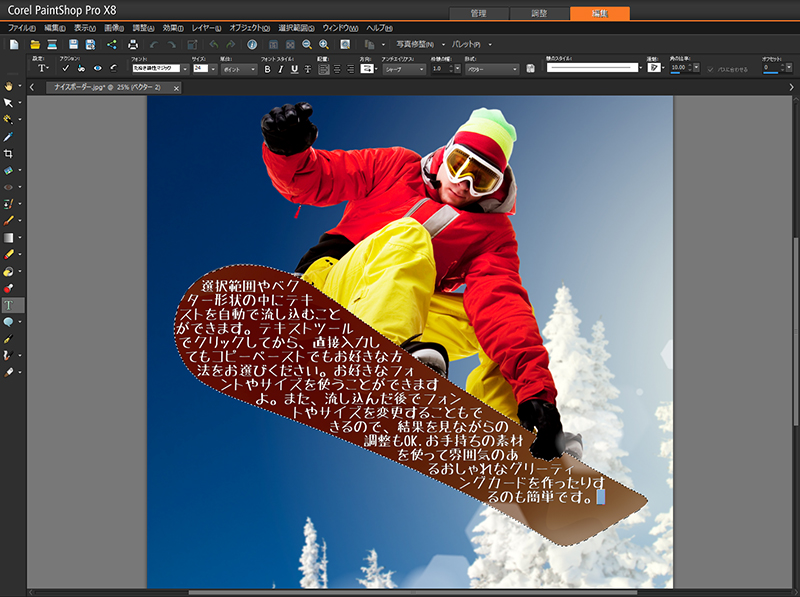Select the Makeover tool
This screenshot has width=800, height=597.
(8, 204)
